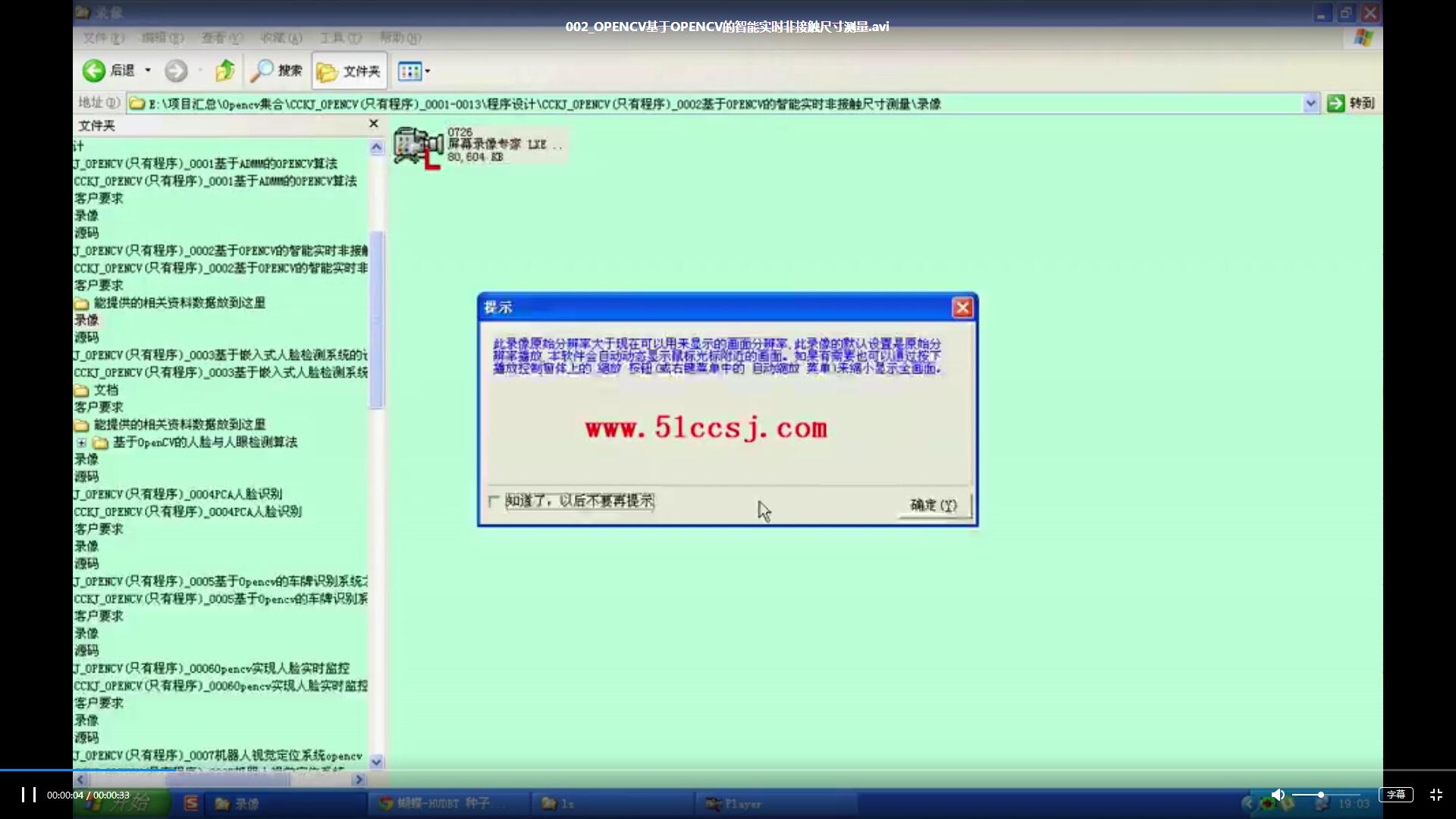Open the 工具 menu
This screenshot has width=1456, height=819.
pos(340,38)
